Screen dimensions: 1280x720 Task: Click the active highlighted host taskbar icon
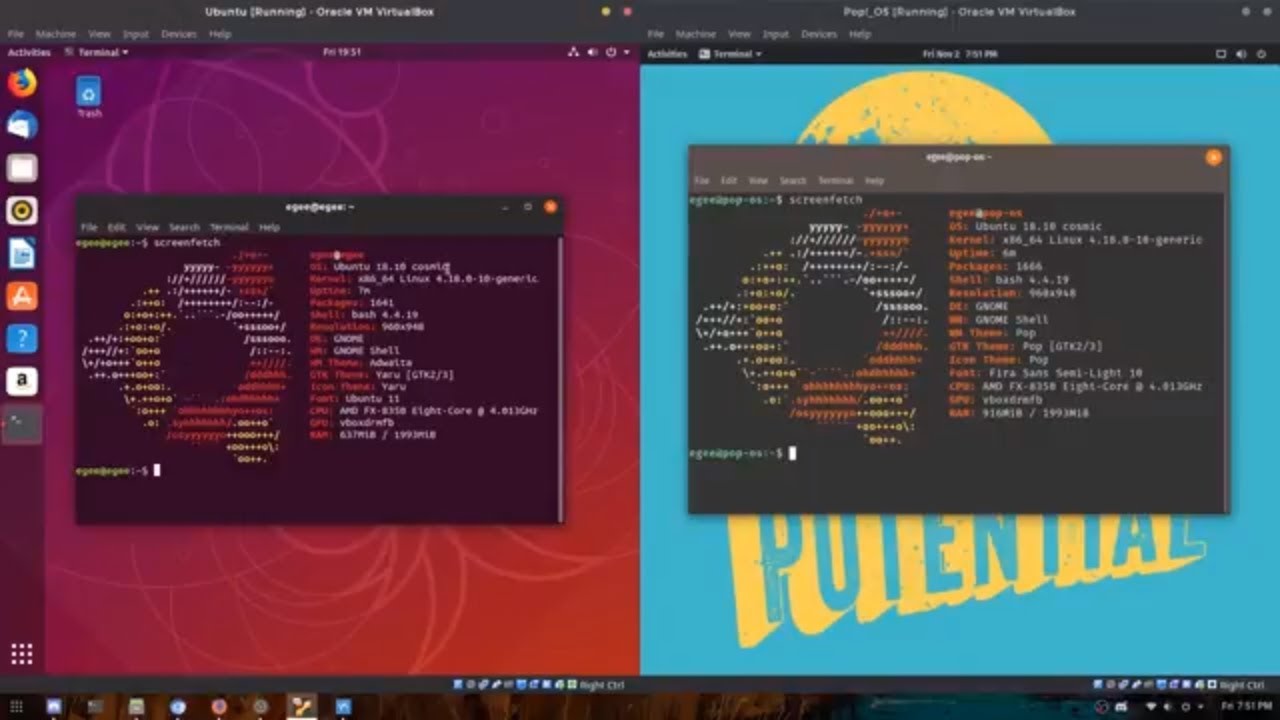301,706
